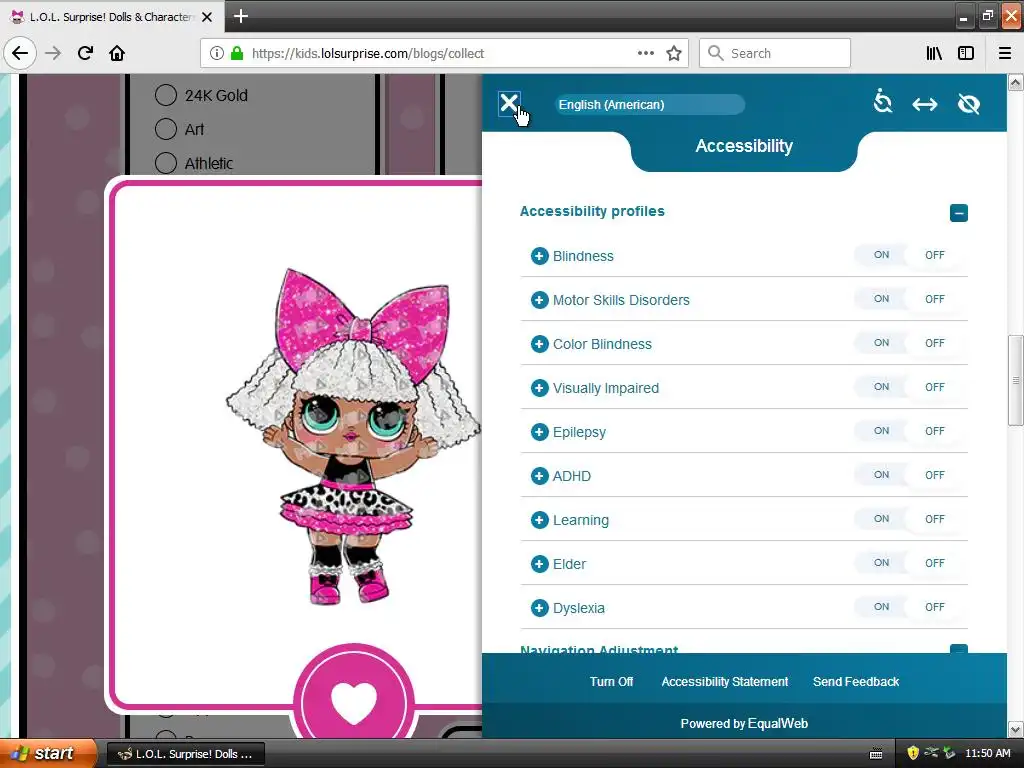The height and width of the screenshot is (768, 1024).
Task: Set the Epilepsy profile to OFF
Action: [x=935, y=430]
